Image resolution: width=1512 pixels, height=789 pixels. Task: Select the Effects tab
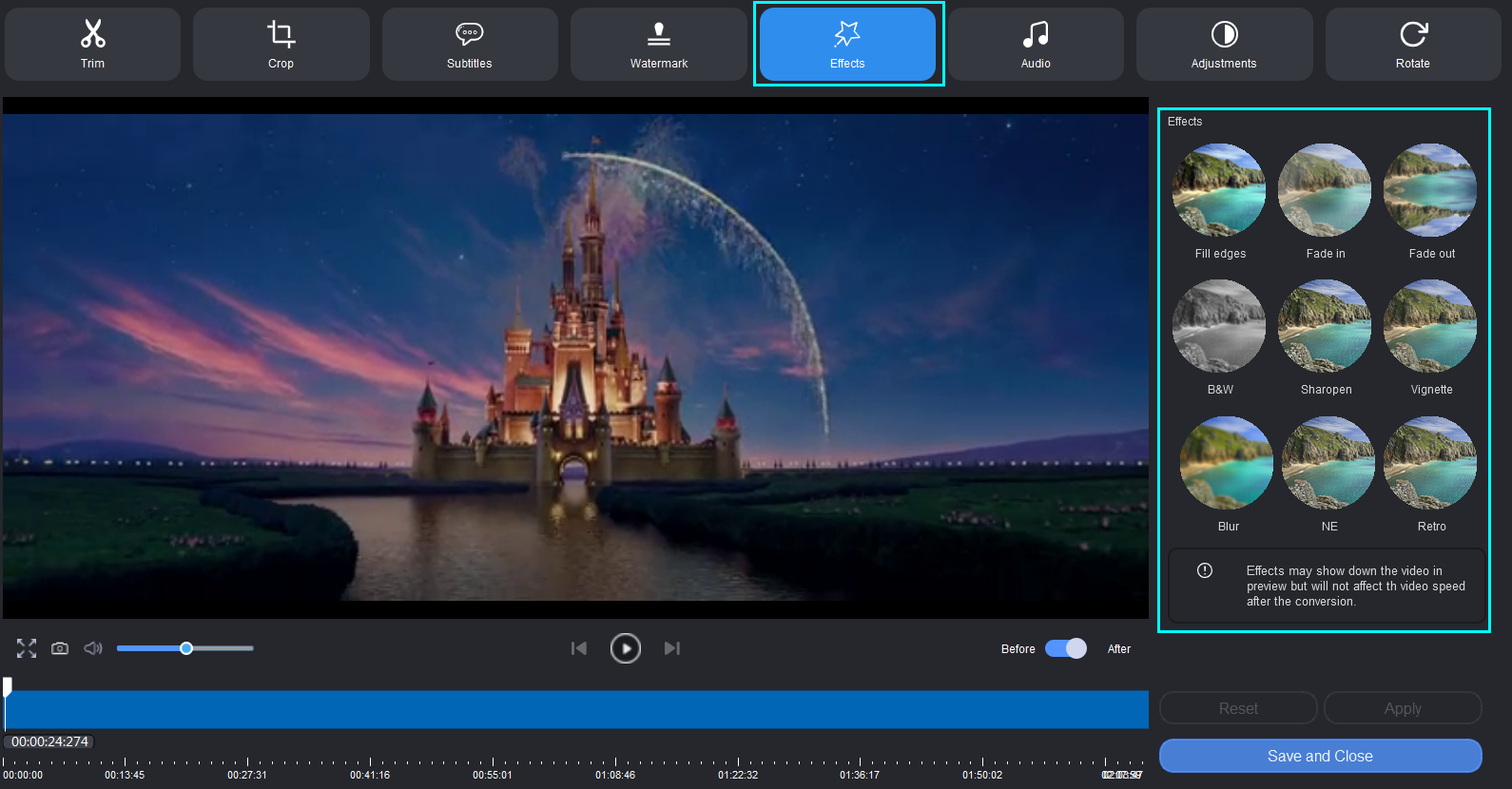[847, 44]
